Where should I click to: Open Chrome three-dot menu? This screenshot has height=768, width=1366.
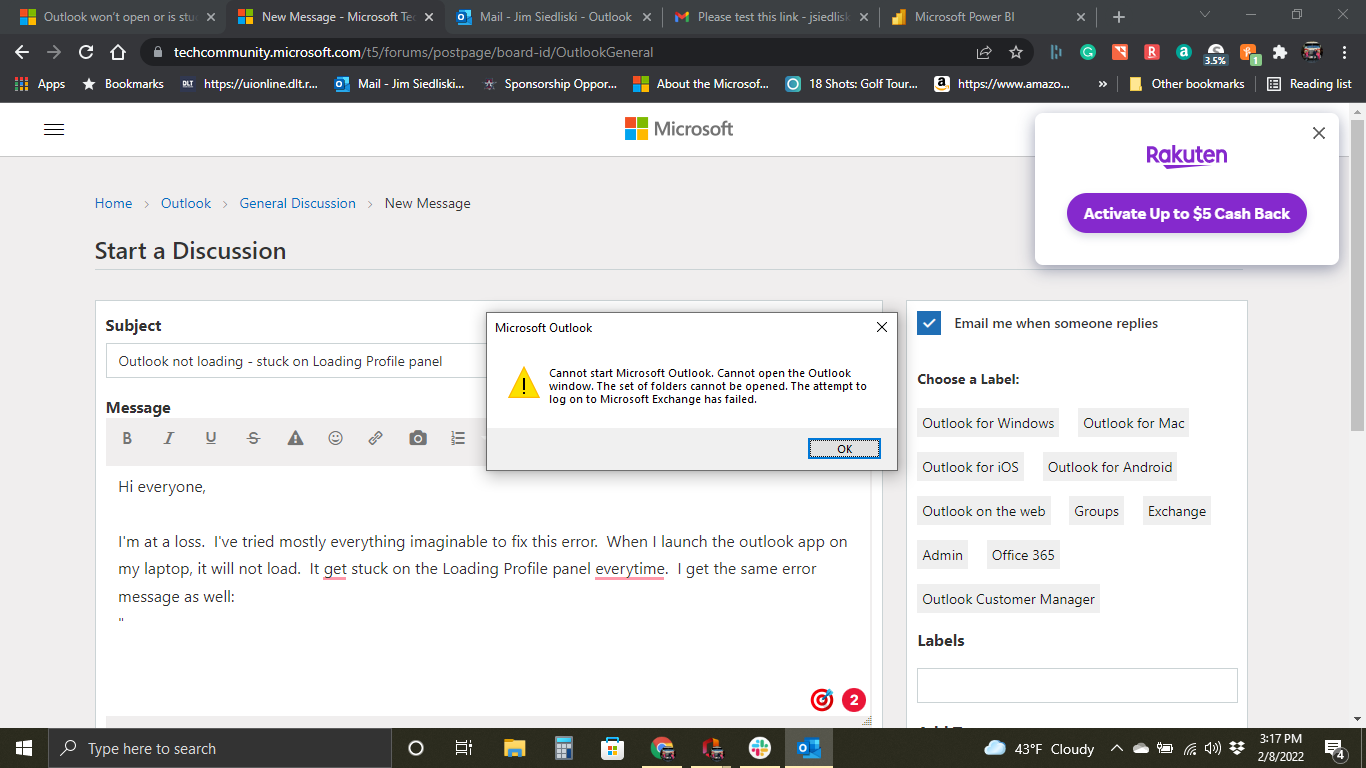(1345, 52)
